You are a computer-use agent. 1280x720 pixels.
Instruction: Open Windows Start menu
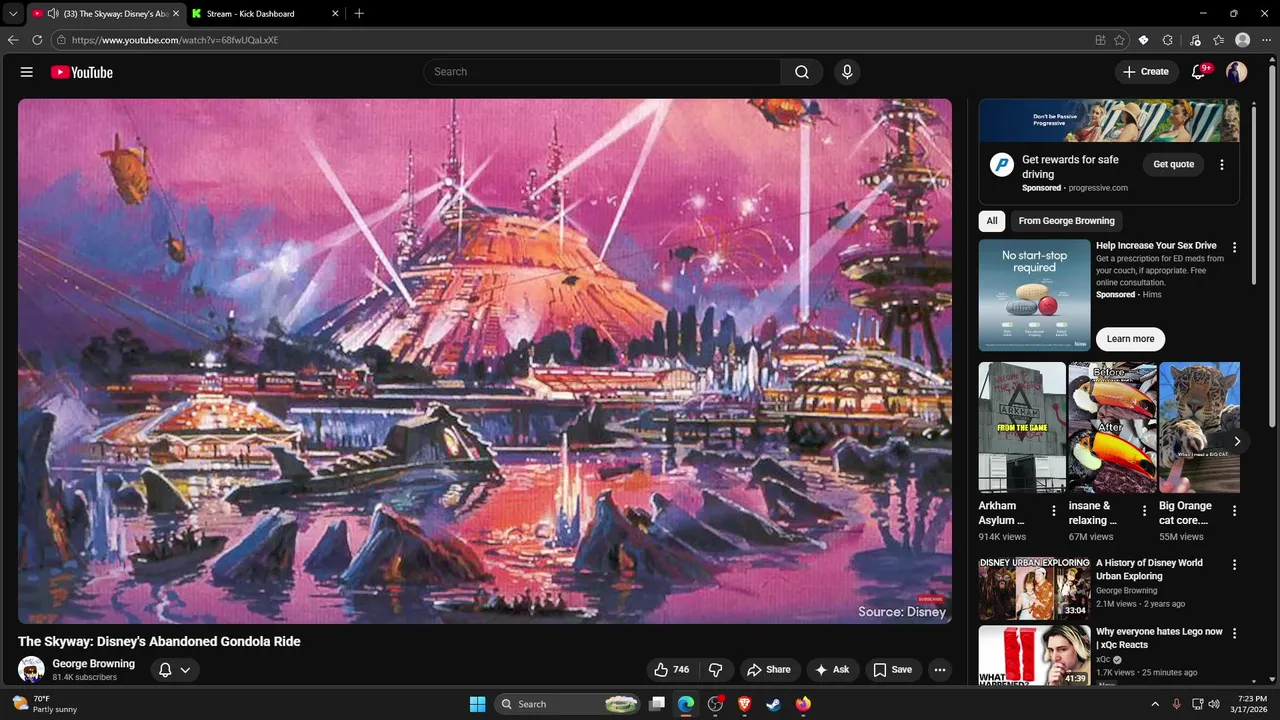pos(477,704)
